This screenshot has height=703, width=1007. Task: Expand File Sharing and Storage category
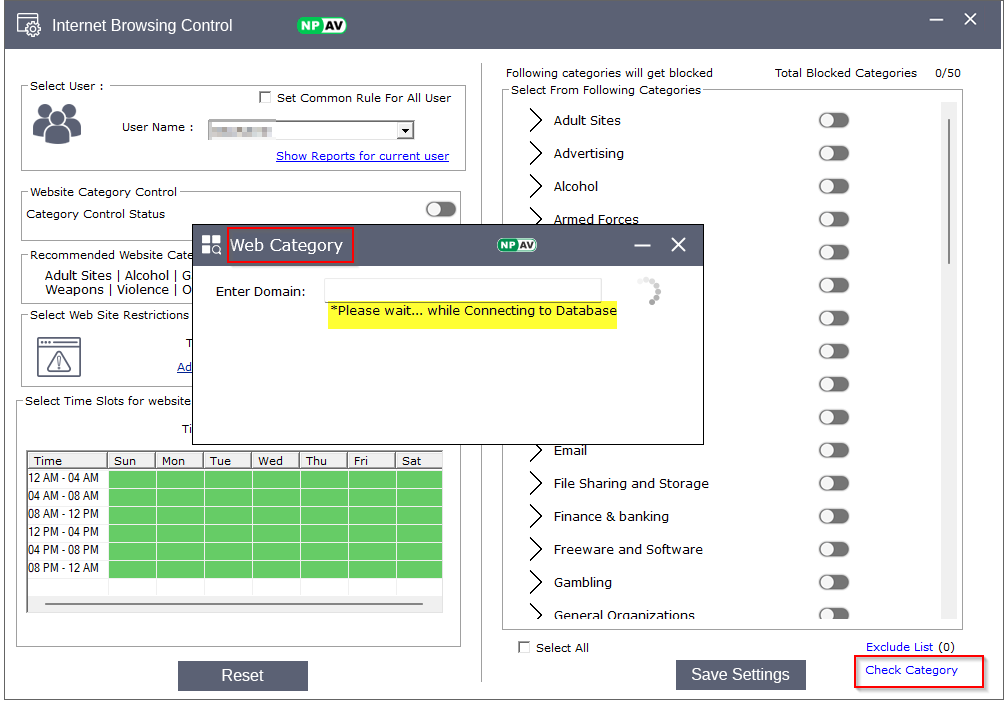(535, 484)
